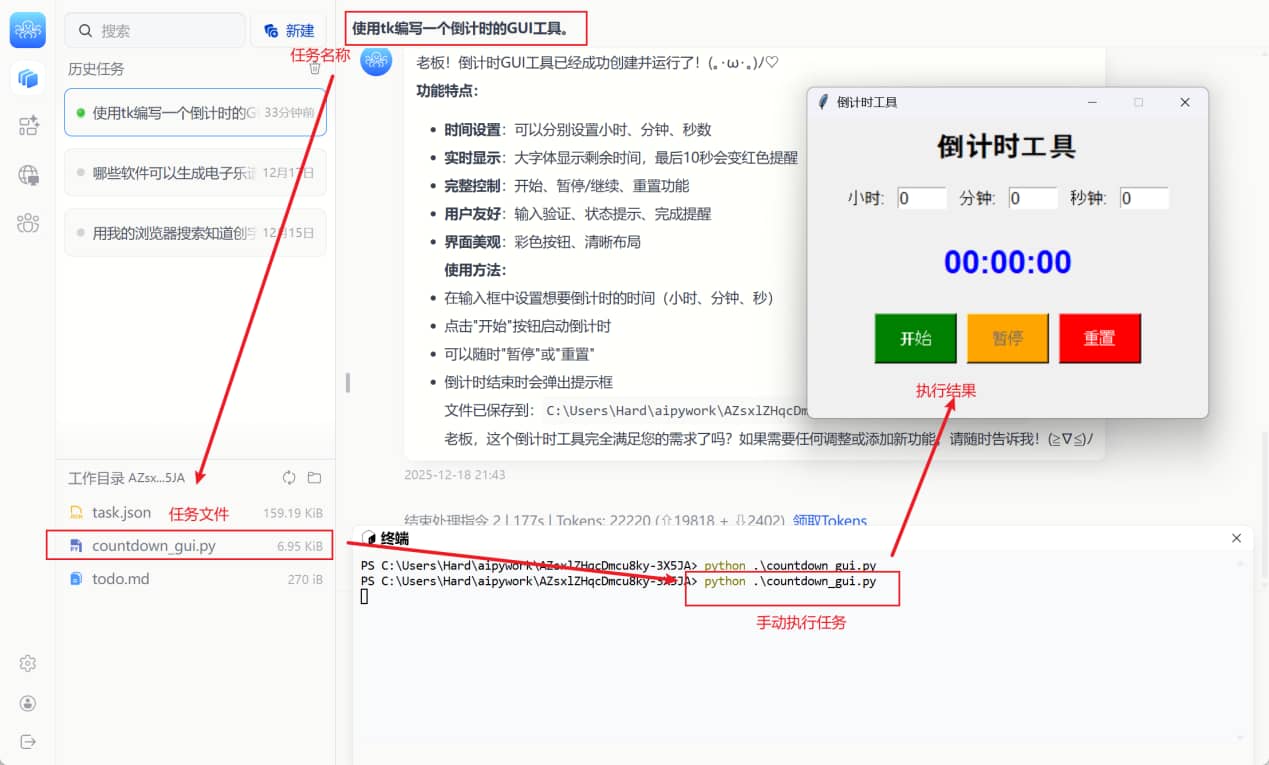
Task: Click the task.json file icon
Action: pyautogui.click(x=76, y=513)
